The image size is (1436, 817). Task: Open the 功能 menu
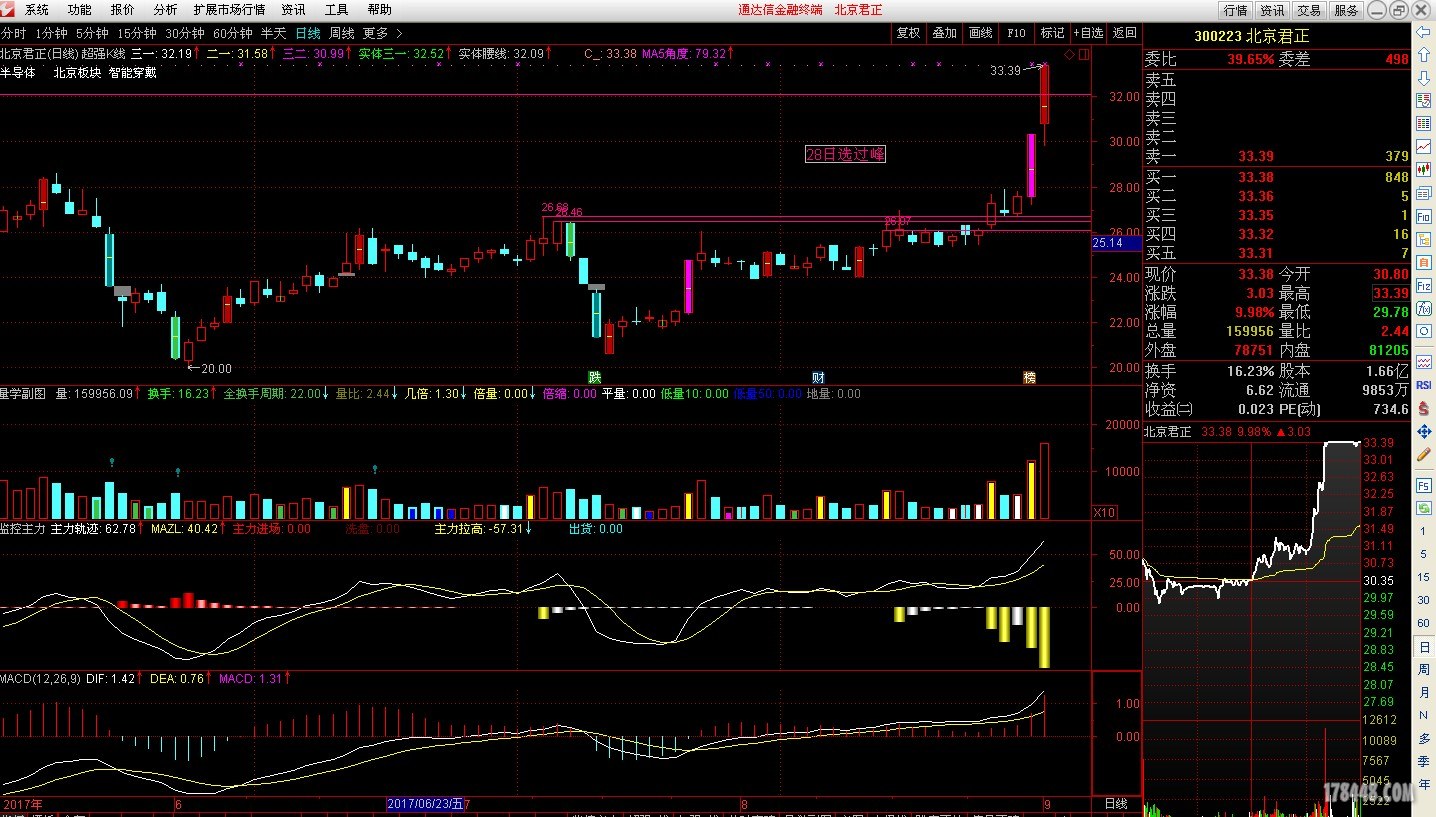(79, 10)
